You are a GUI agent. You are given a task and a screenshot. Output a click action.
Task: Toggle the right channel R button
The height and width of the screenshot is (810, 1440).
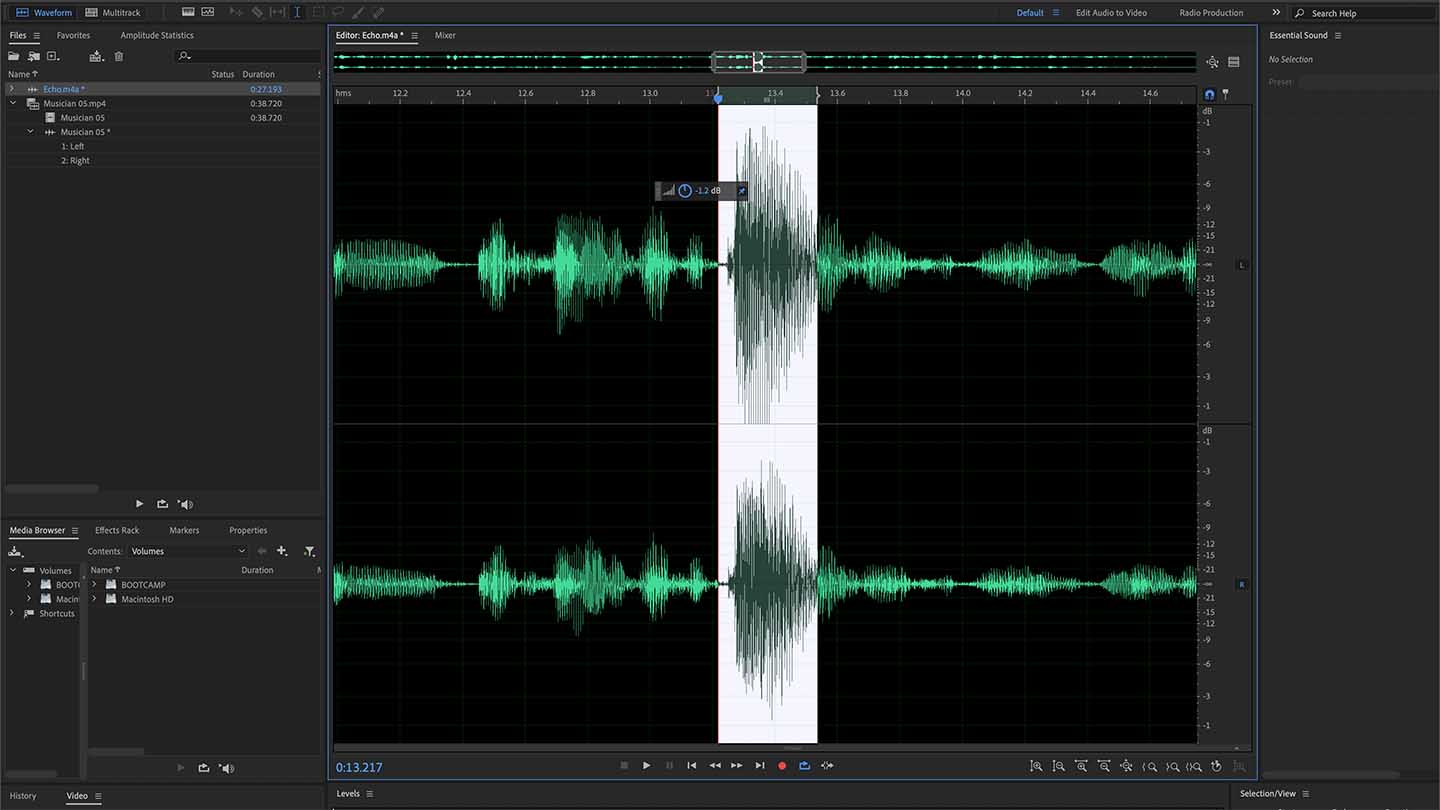click(1242, 584)
